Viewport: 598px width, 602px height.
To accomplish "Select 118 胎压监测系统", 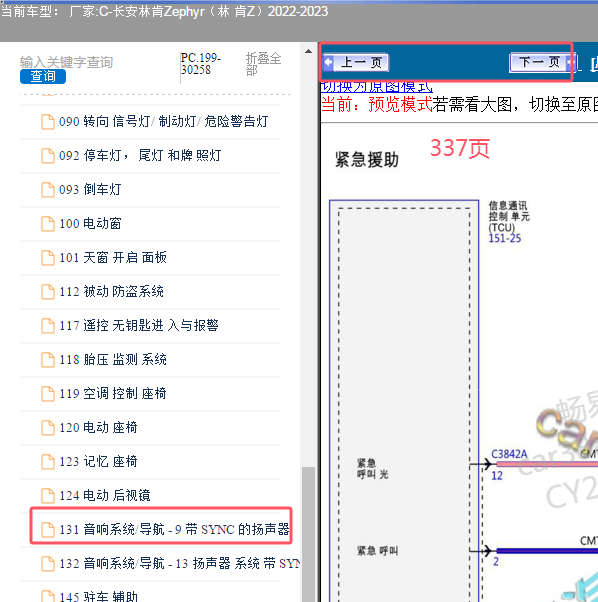I will click(113, 360).
